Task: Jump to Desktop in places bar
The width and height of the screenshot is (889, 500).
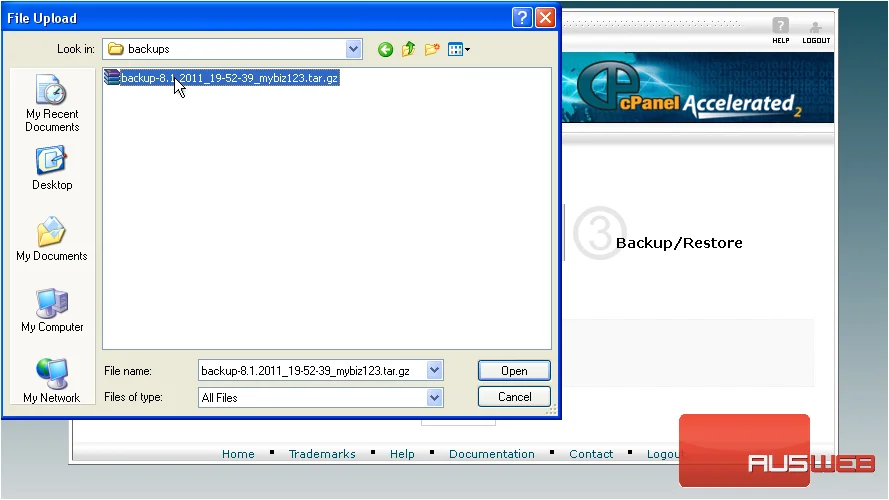Action: coord(52,168)
